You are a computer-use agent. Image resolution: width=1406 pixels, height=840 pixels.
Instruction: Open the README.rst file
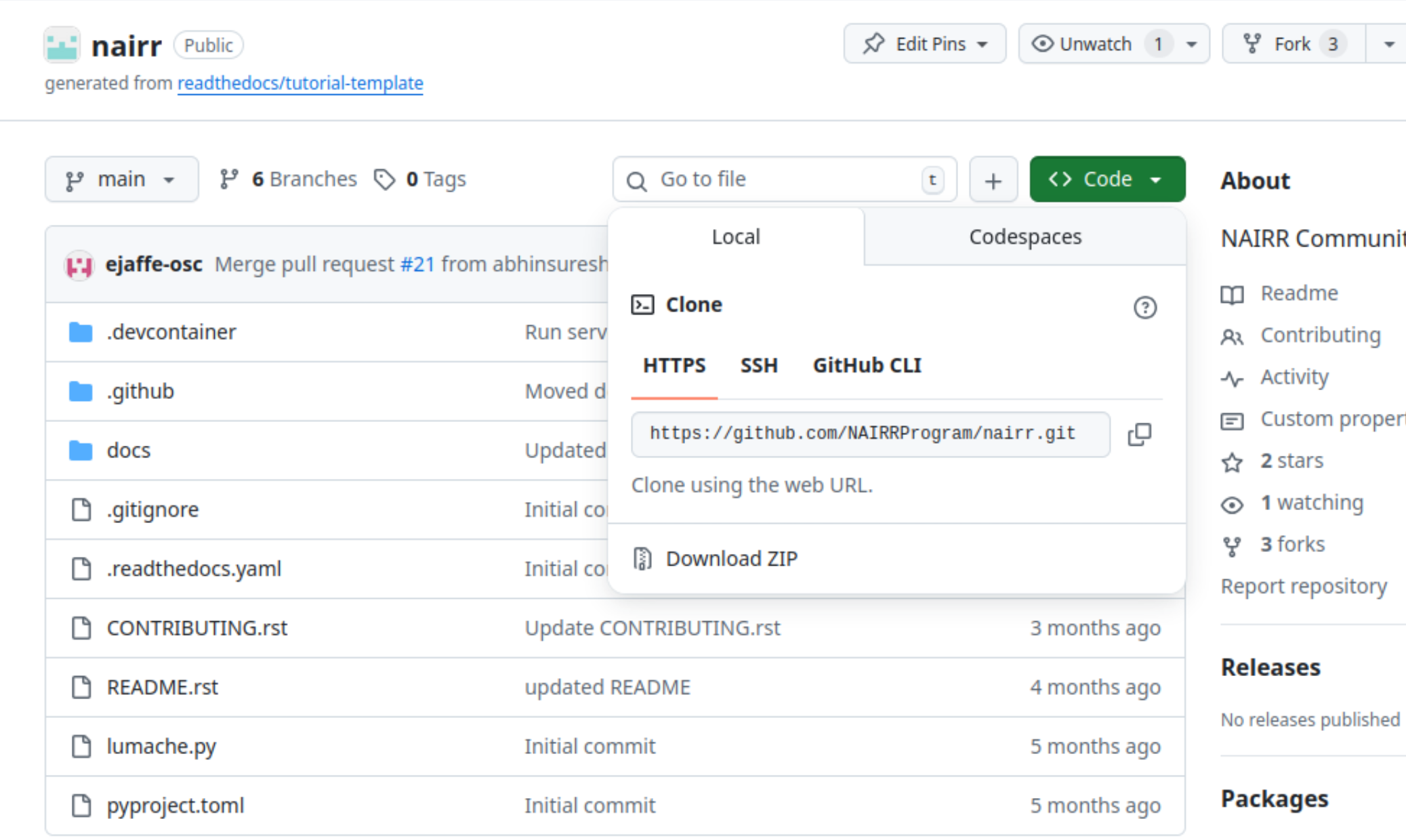pos(163,687)
